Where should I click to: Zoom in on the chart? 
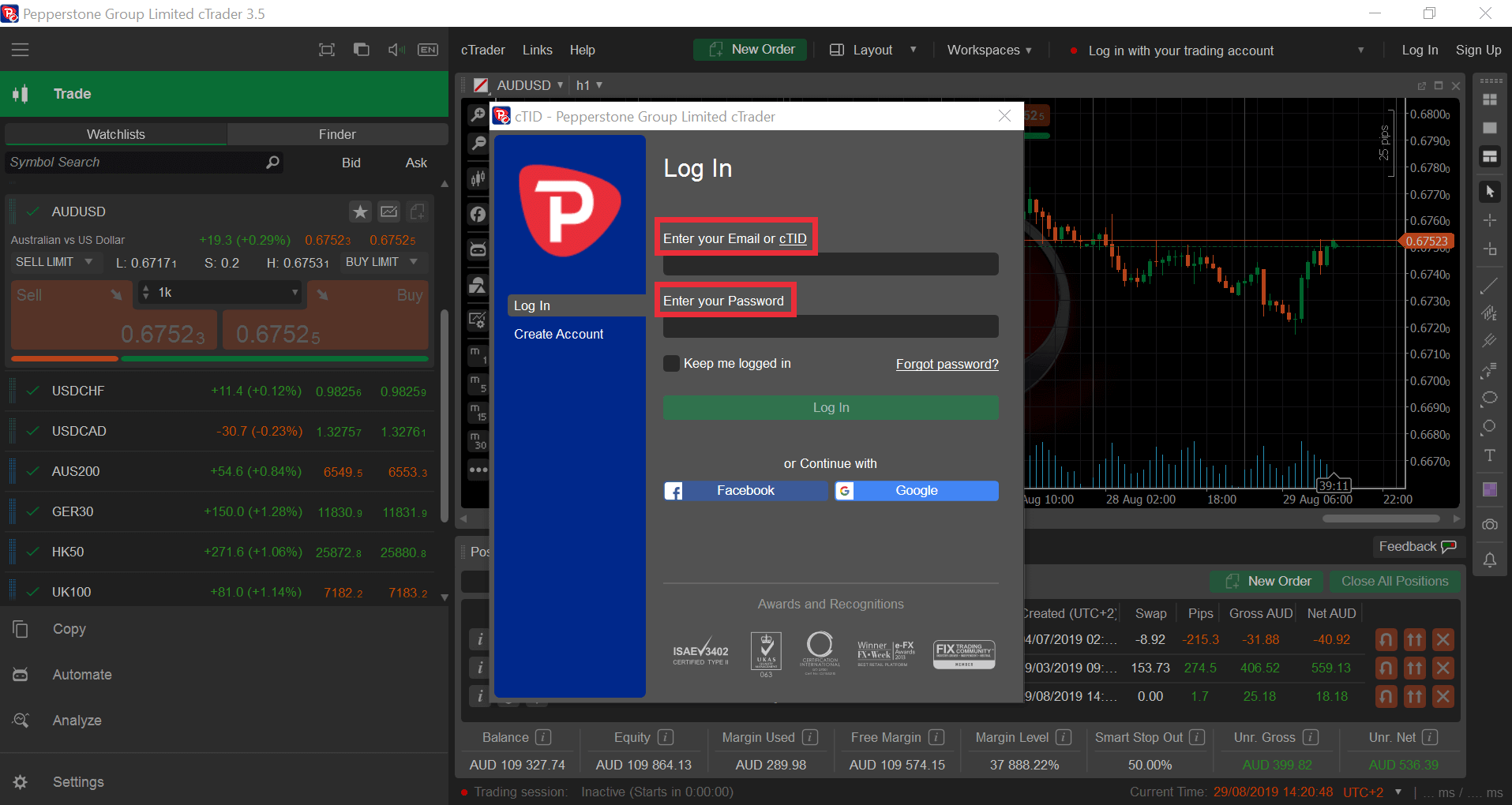tap(478, 115)
